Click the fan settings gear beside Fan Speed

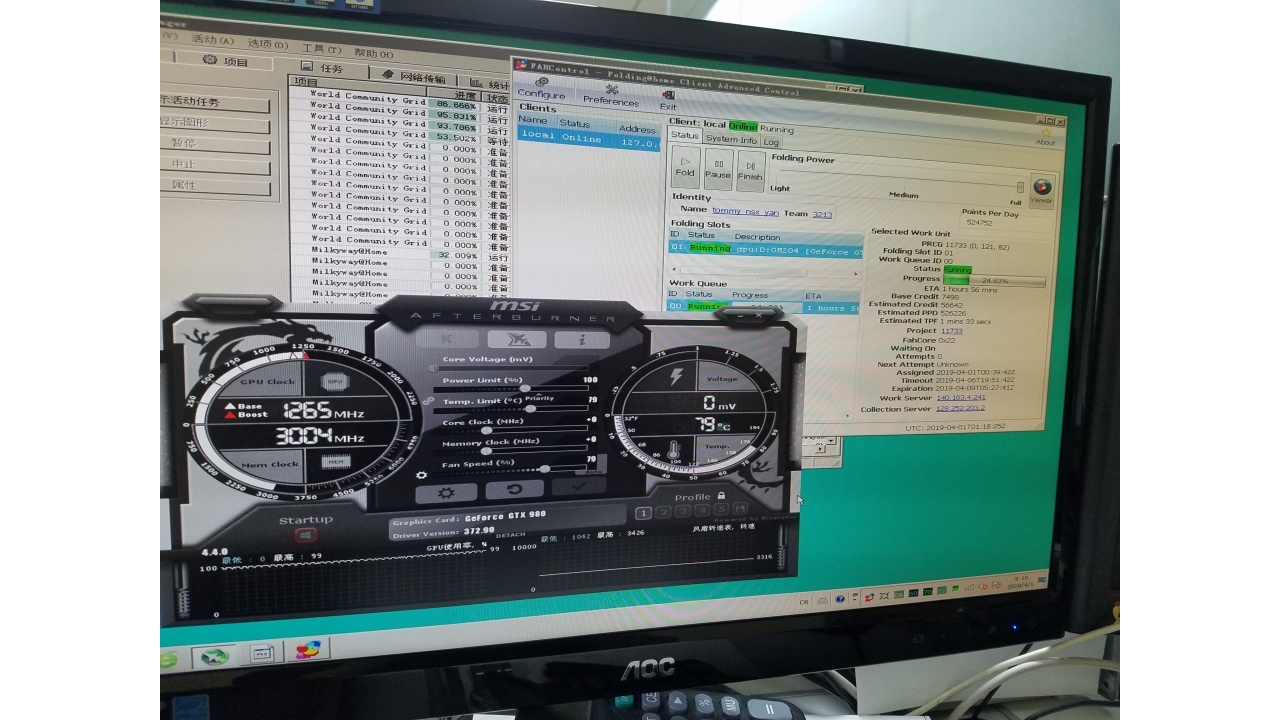click(422, 475)
